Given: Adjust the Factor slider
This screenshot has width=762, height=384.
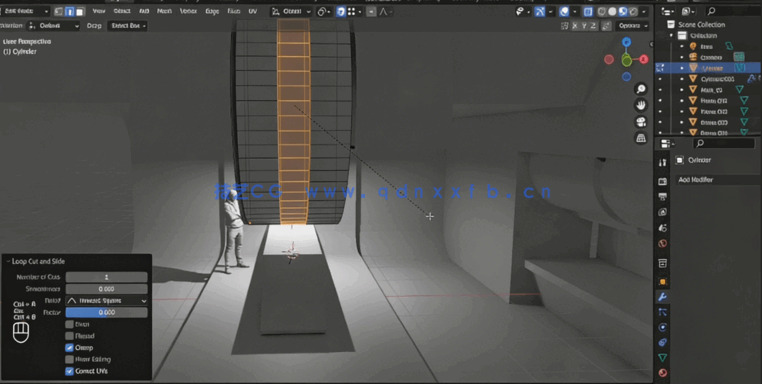Looking at the screenshot, I should click(106, 313).
